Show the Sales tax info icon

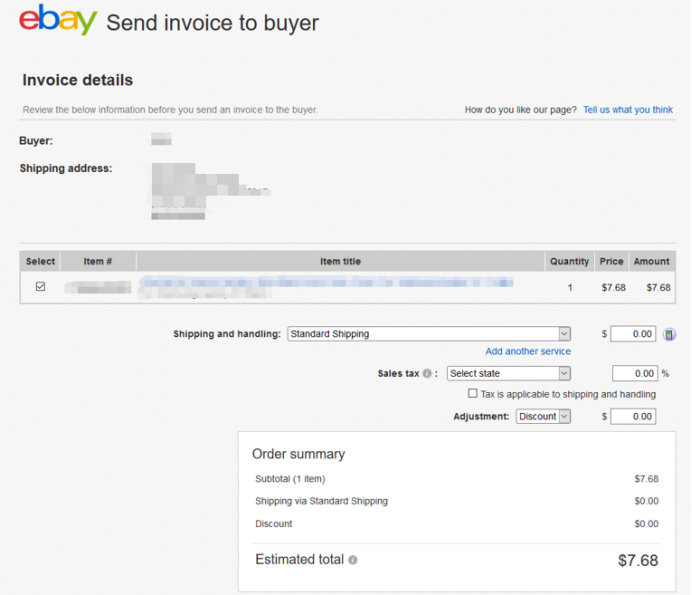pos(427,373)
